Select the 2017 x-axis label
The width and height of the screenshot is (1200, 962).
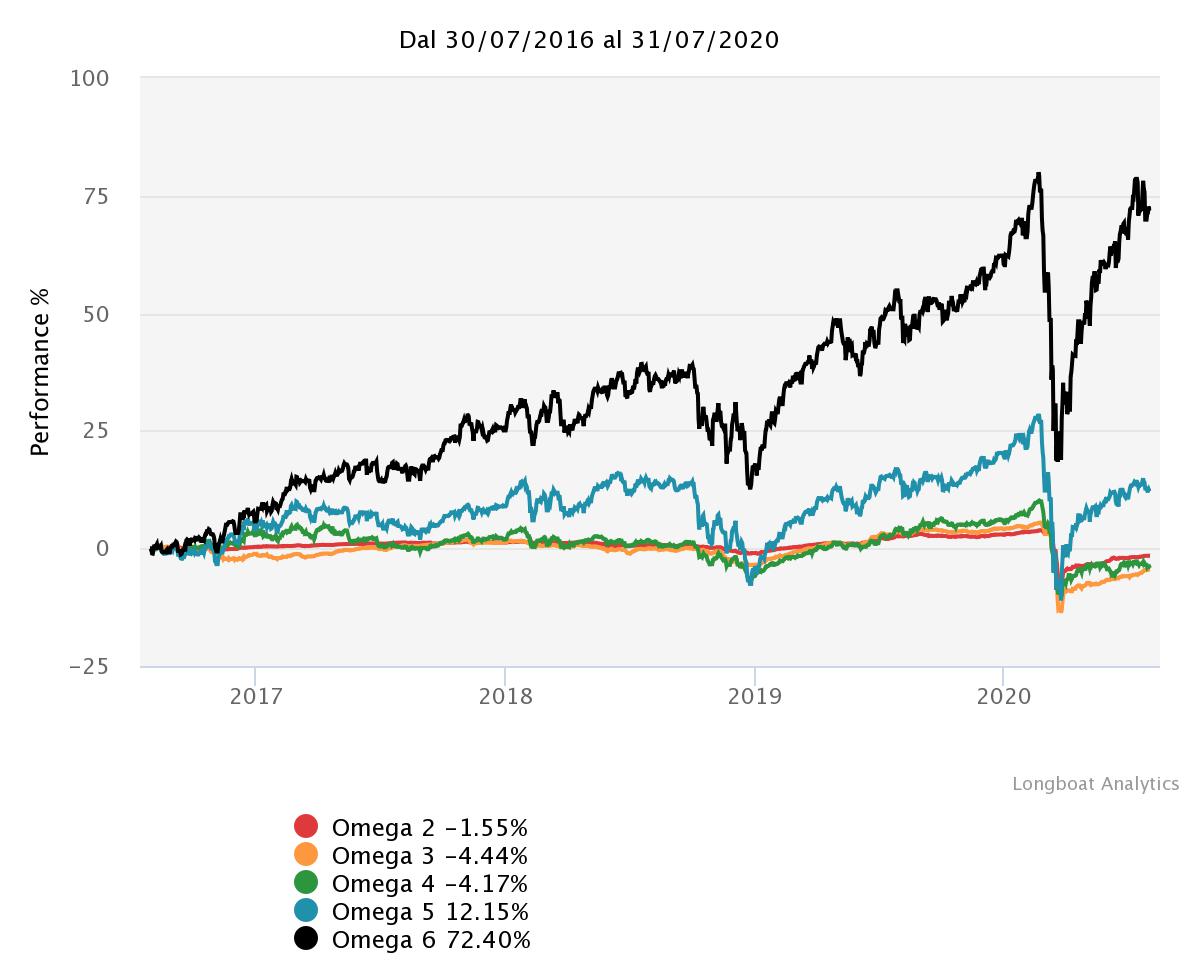[255, 697]
